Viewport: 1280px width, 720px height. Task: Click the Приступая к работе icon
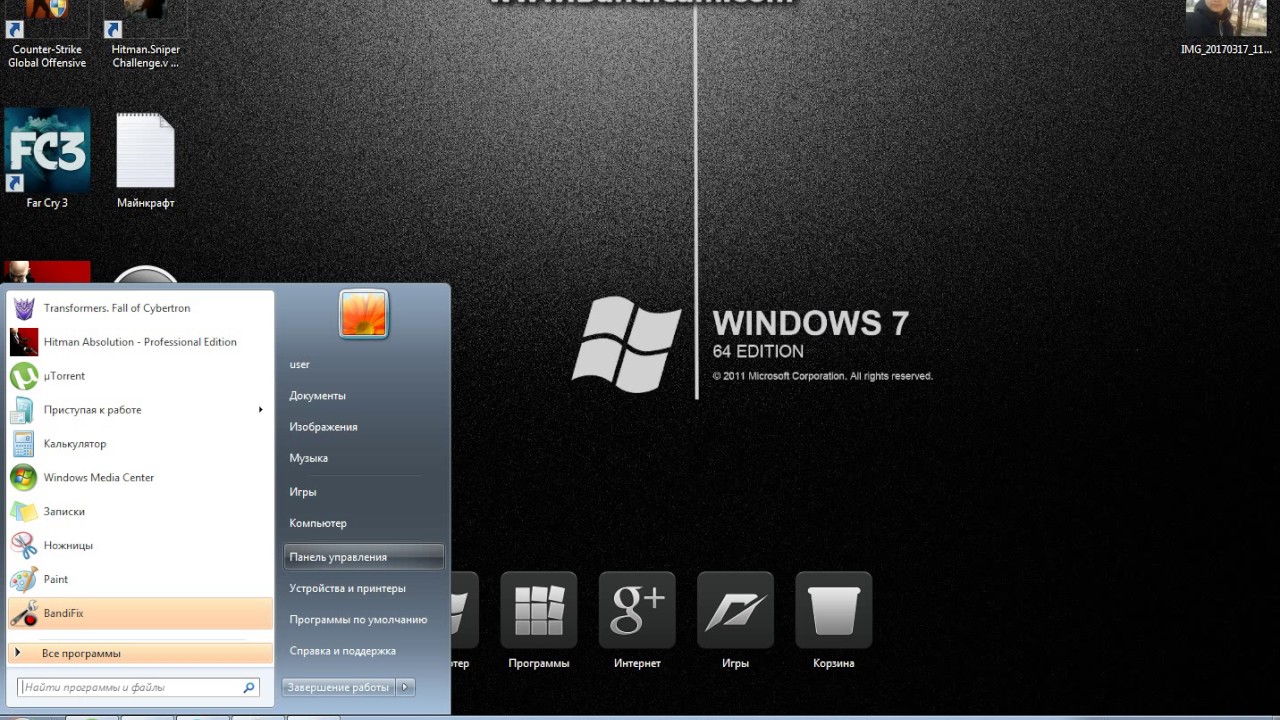[24, 410]
